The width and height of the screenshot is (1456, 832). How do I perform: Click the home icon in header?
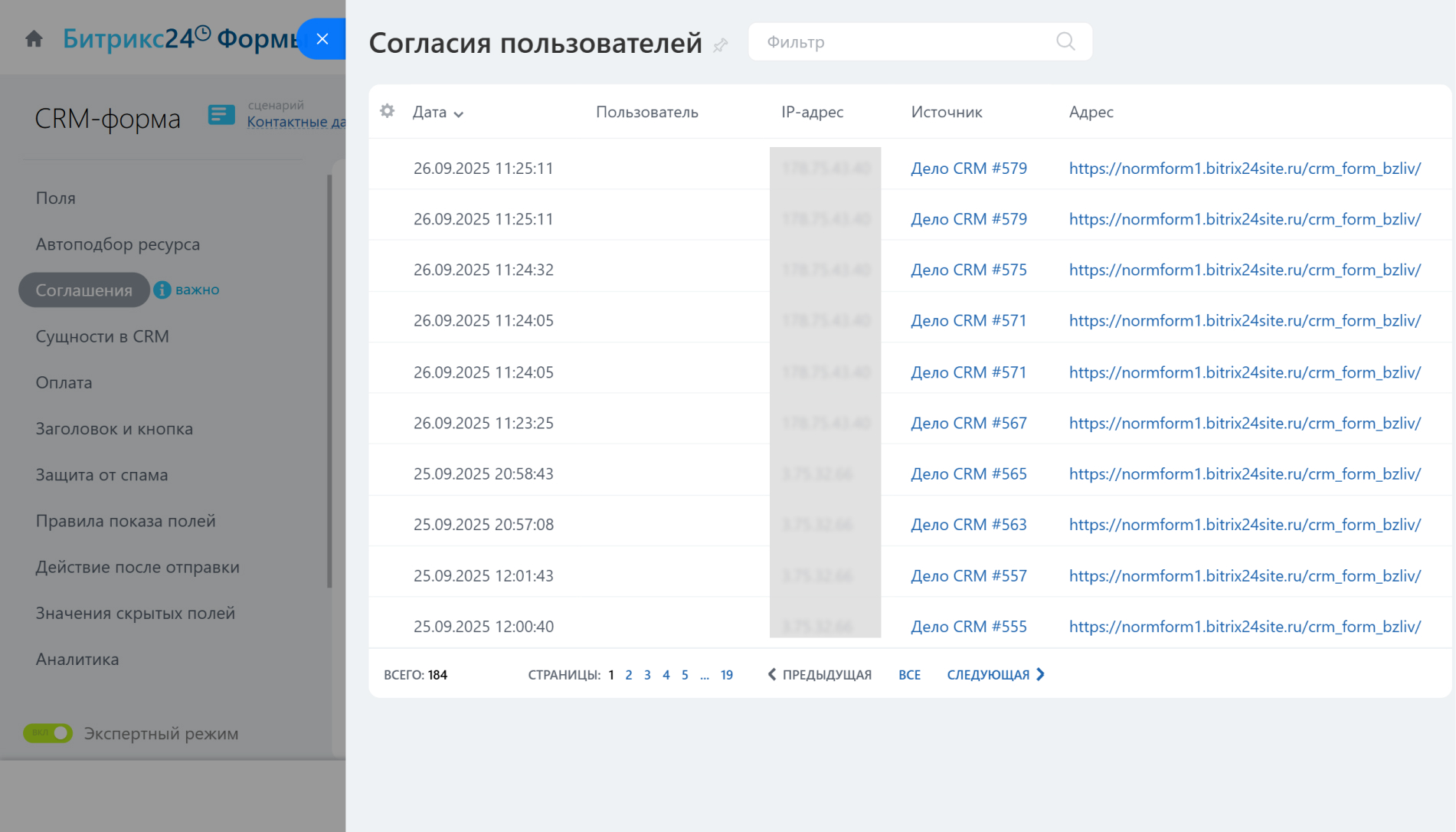(34, 38)
